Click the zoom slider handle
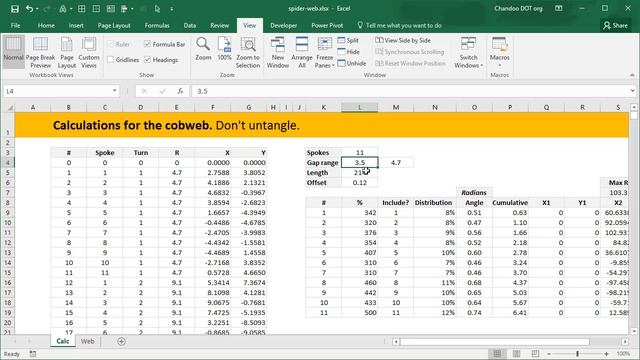This screenshot has width=640, height=360. coord(577,354)
